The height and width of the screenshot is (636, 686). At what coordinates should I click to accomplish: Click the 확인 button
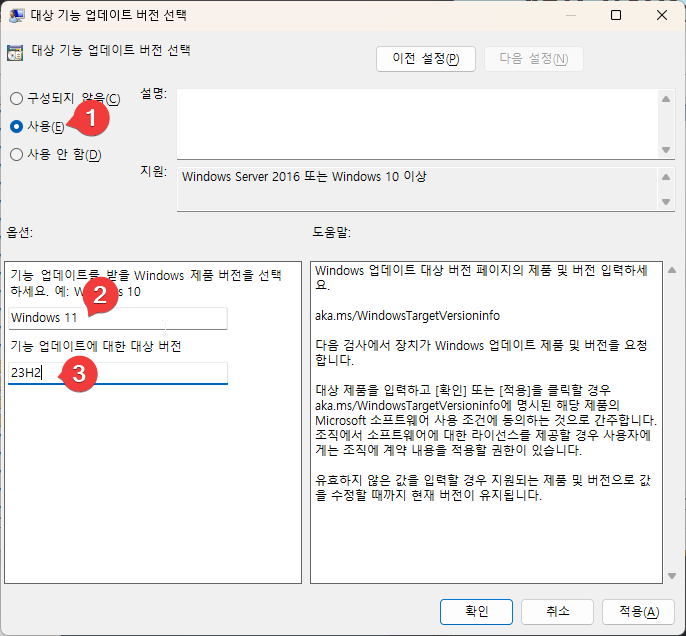476,611
